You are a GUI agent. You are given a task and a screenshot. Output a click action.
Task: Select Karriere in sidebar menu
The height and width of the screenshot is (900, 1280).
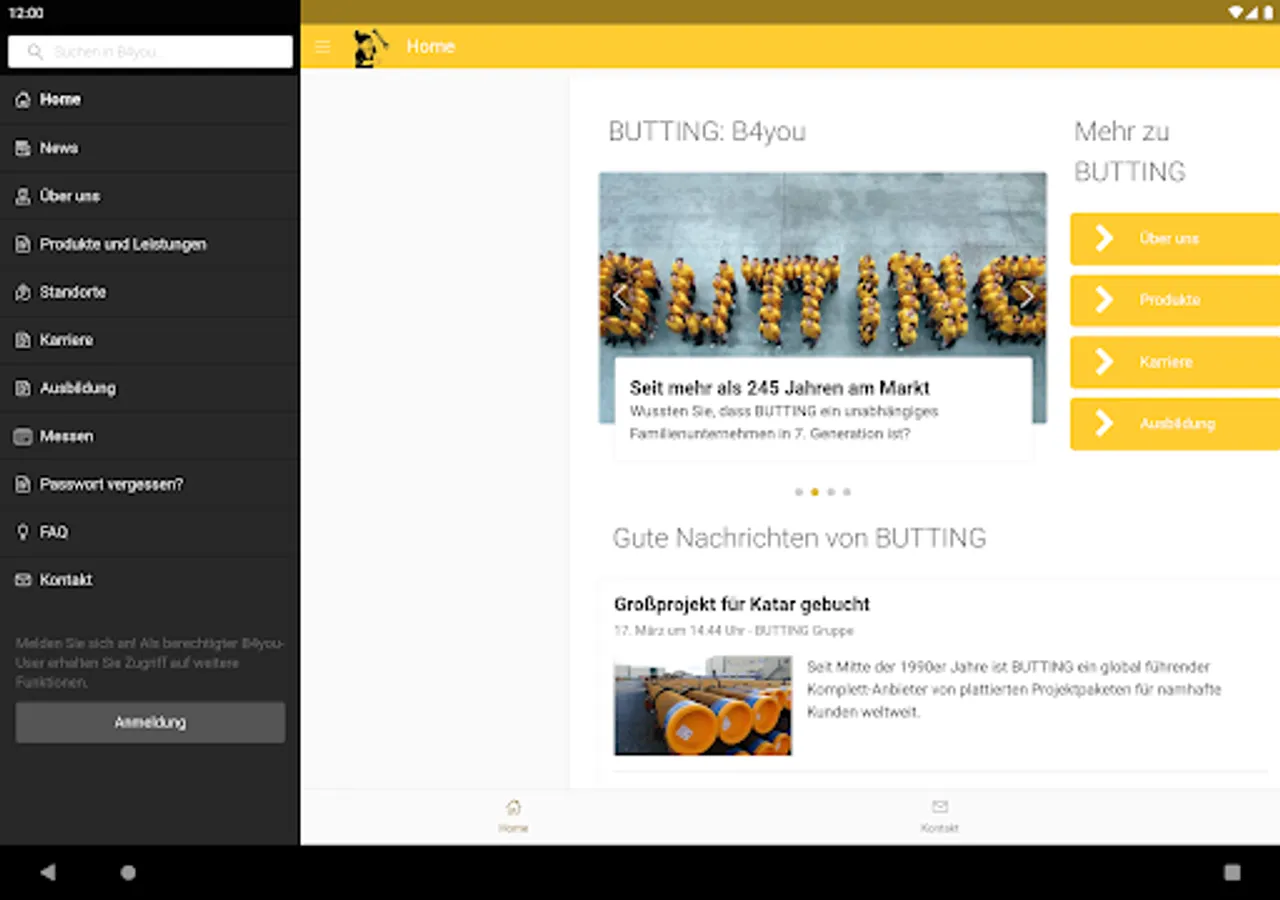150,340
